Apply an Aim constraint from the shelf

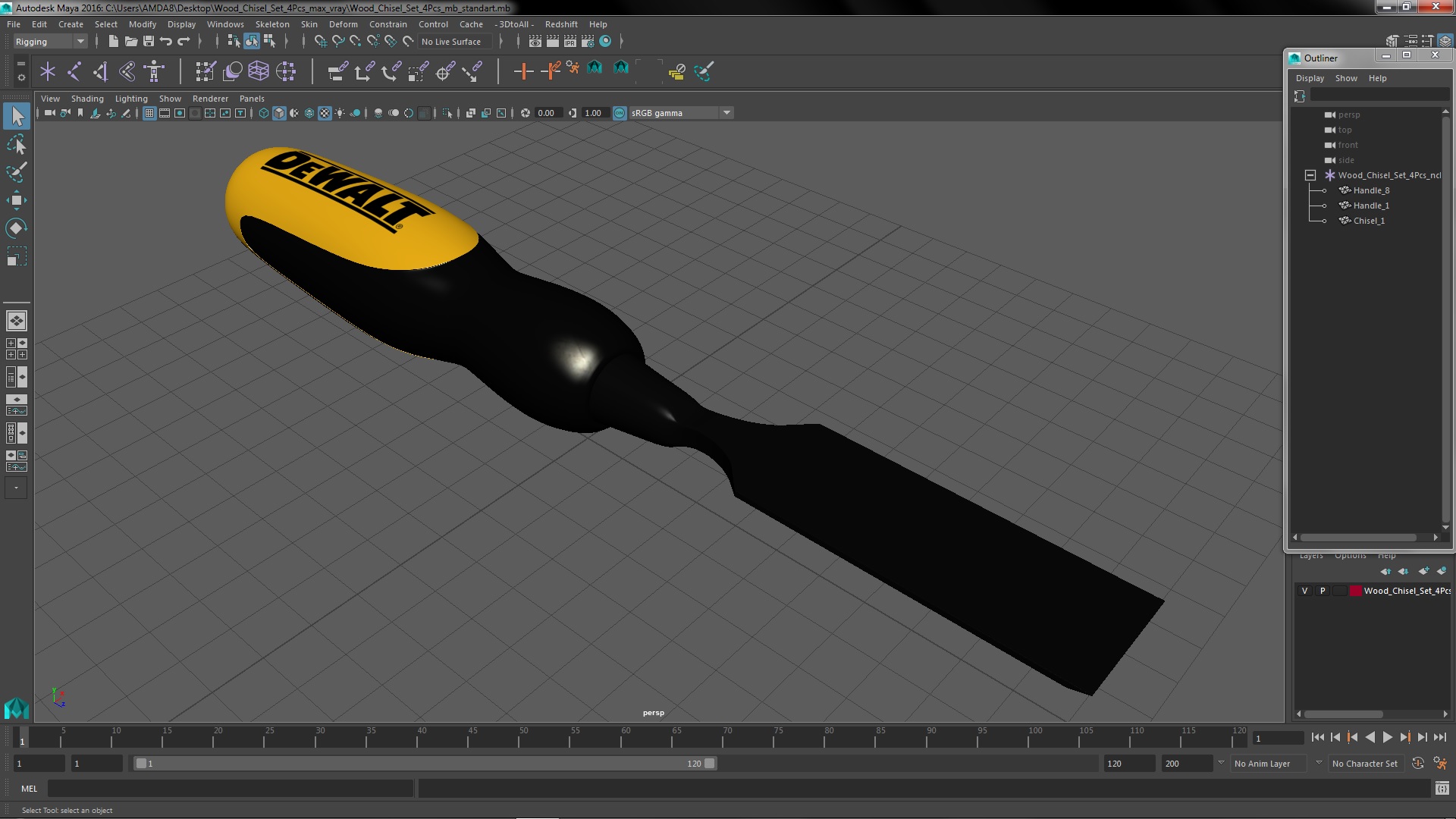click(445, 71)
